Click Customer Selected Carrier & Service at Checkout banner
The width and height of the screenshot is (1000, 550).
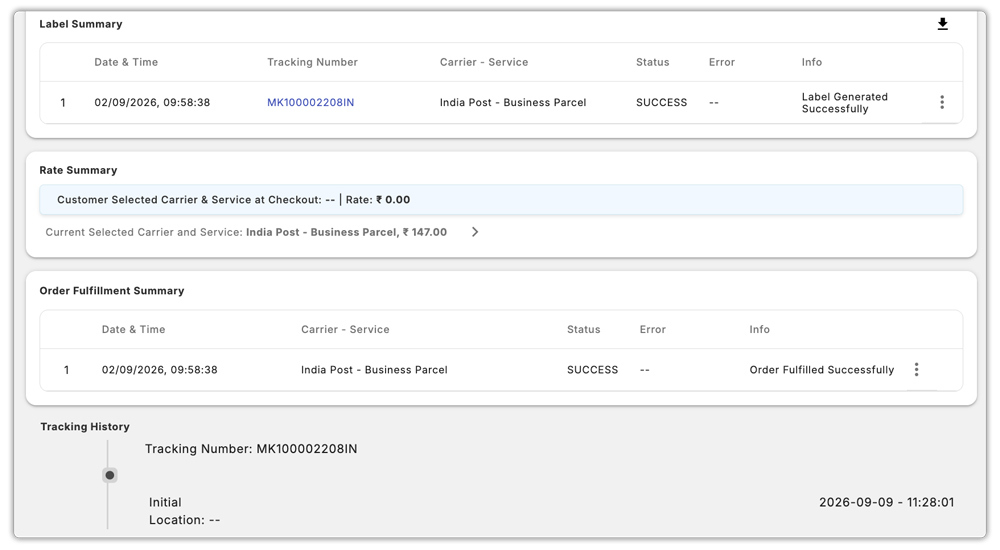click(x=501, y=200)
